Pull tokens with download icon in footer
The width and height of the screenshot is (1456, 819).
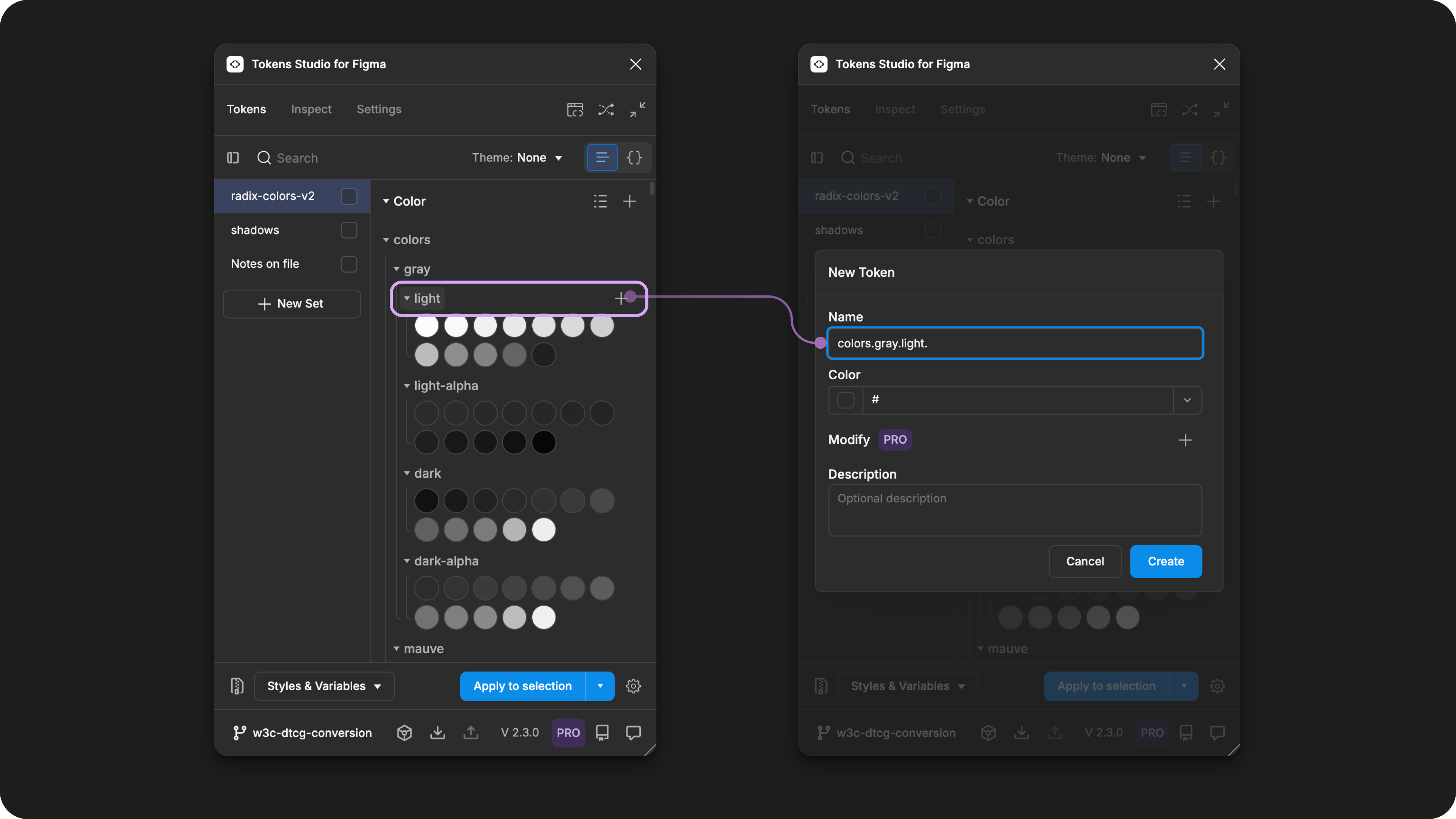438,733
